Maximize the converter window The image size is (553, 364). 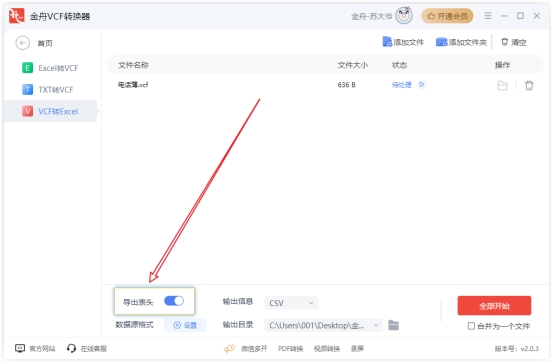coord(520,16)
